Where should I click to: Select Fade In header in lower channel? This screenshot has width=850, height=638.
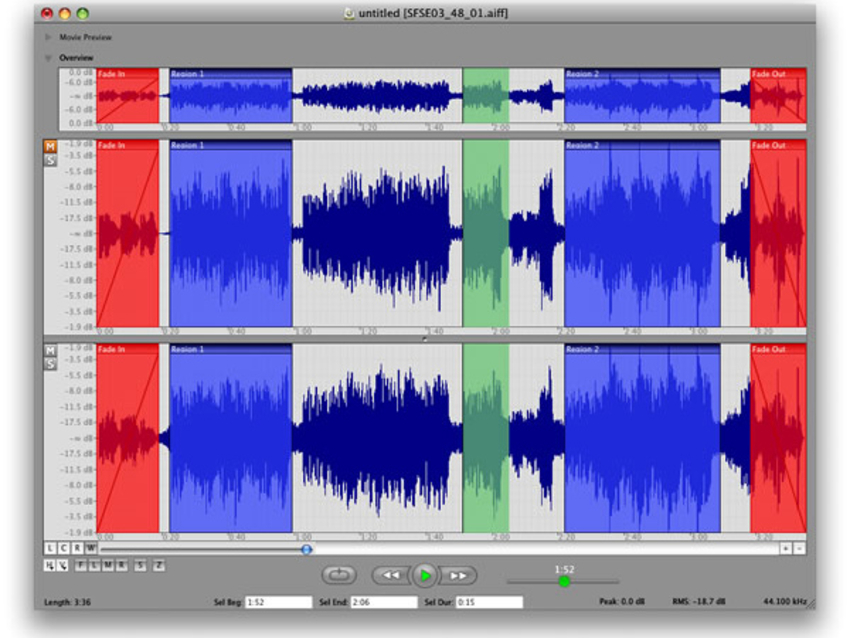click(128, 349)
